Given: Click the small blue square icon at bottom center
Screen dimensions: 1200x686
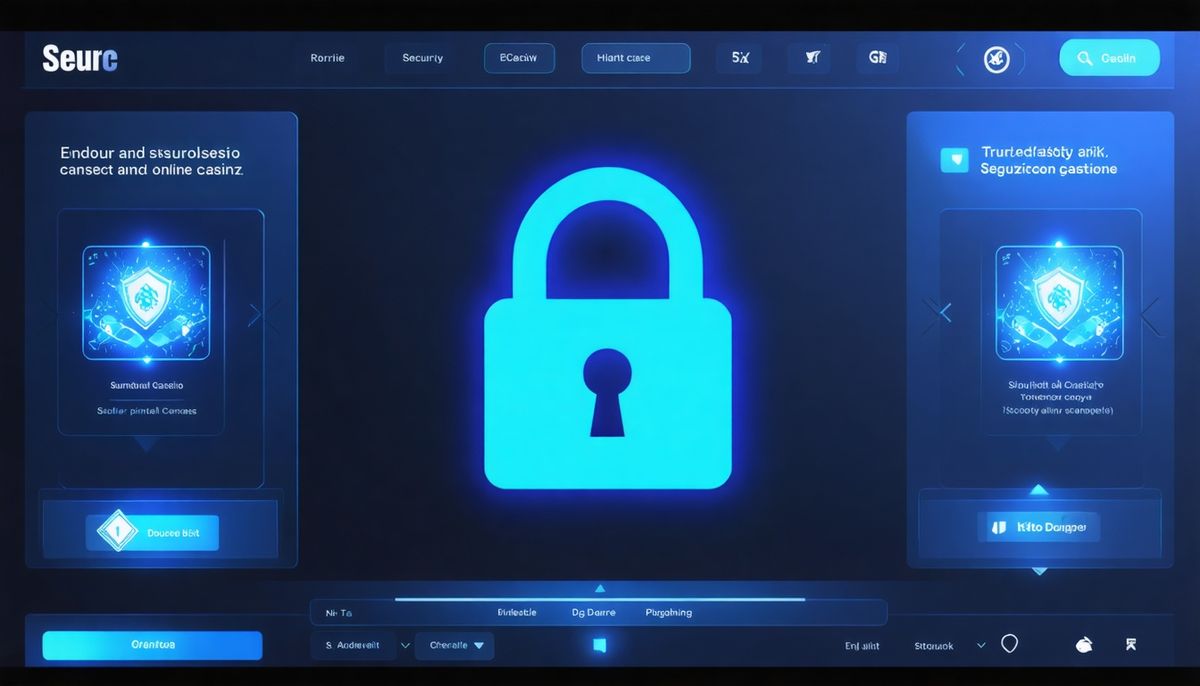Looking at the screenshot, I should [599, 645].
